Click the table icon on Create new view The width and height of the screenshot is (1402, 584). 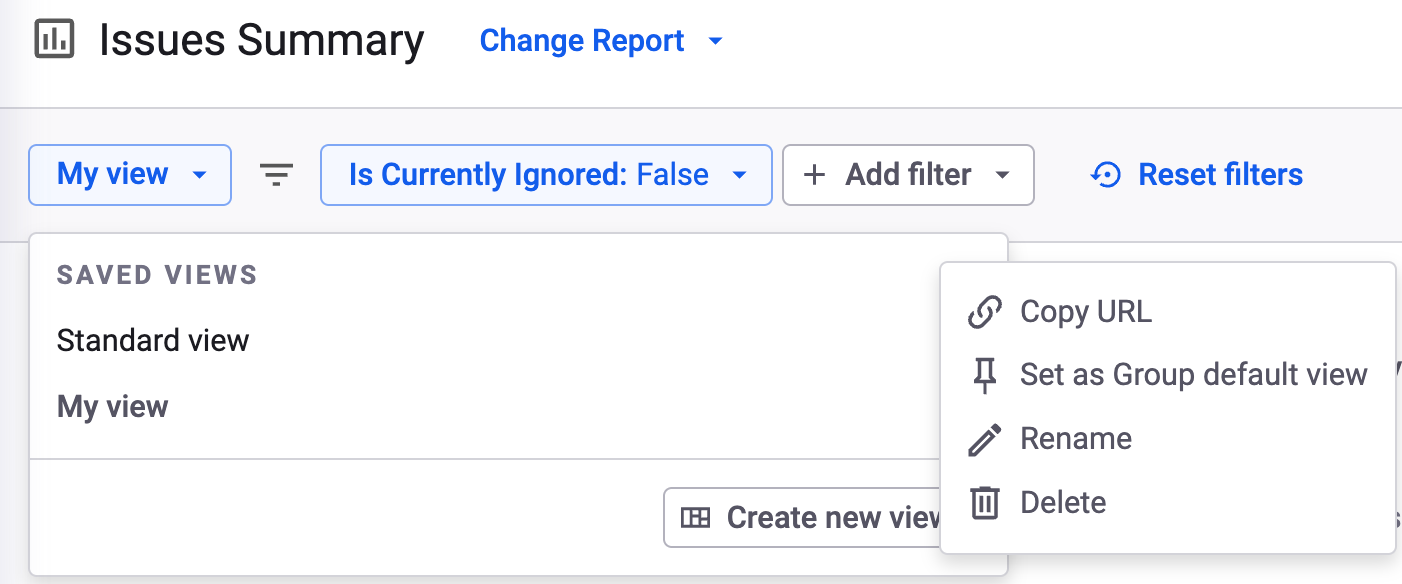(x=695, y=517)
